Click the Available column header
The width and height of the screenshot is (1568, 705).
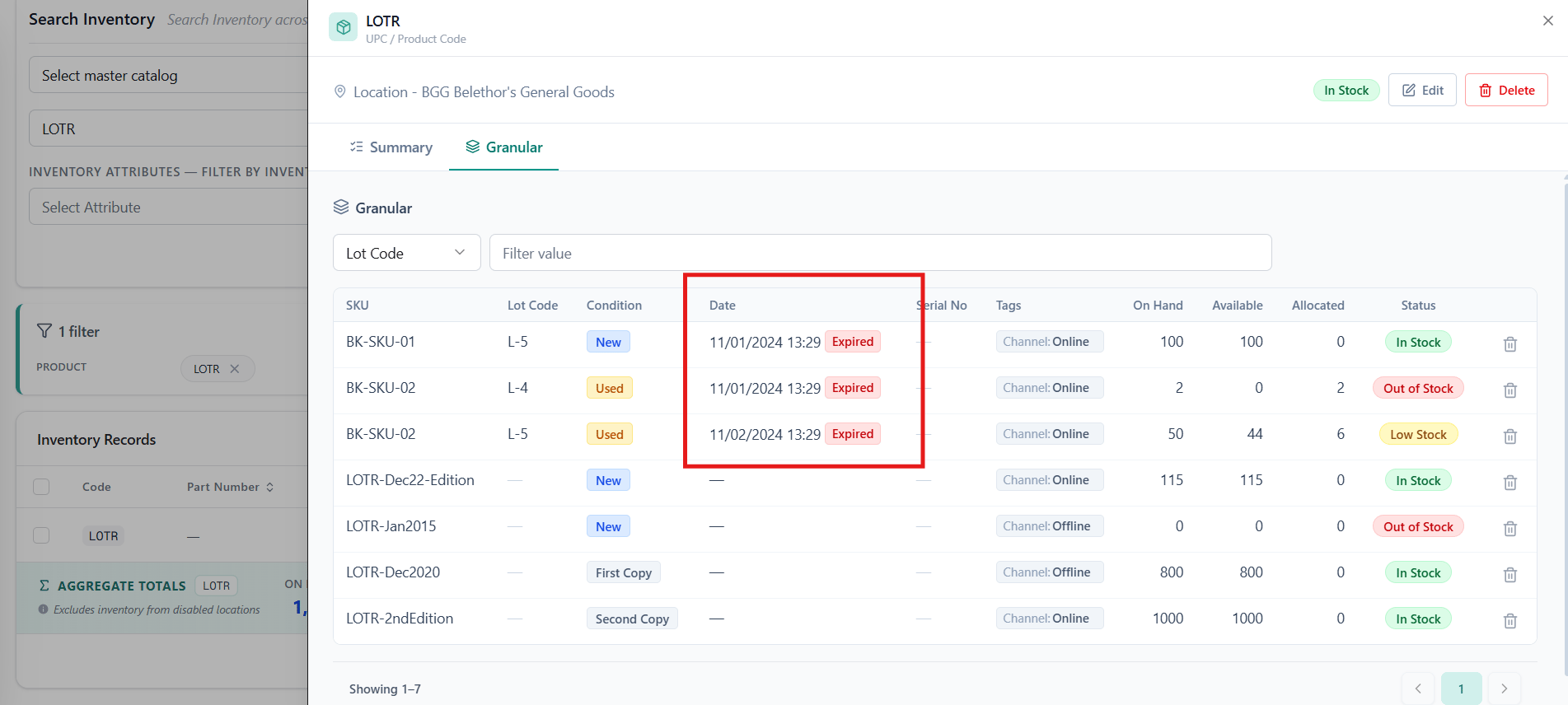(1237, 305)
